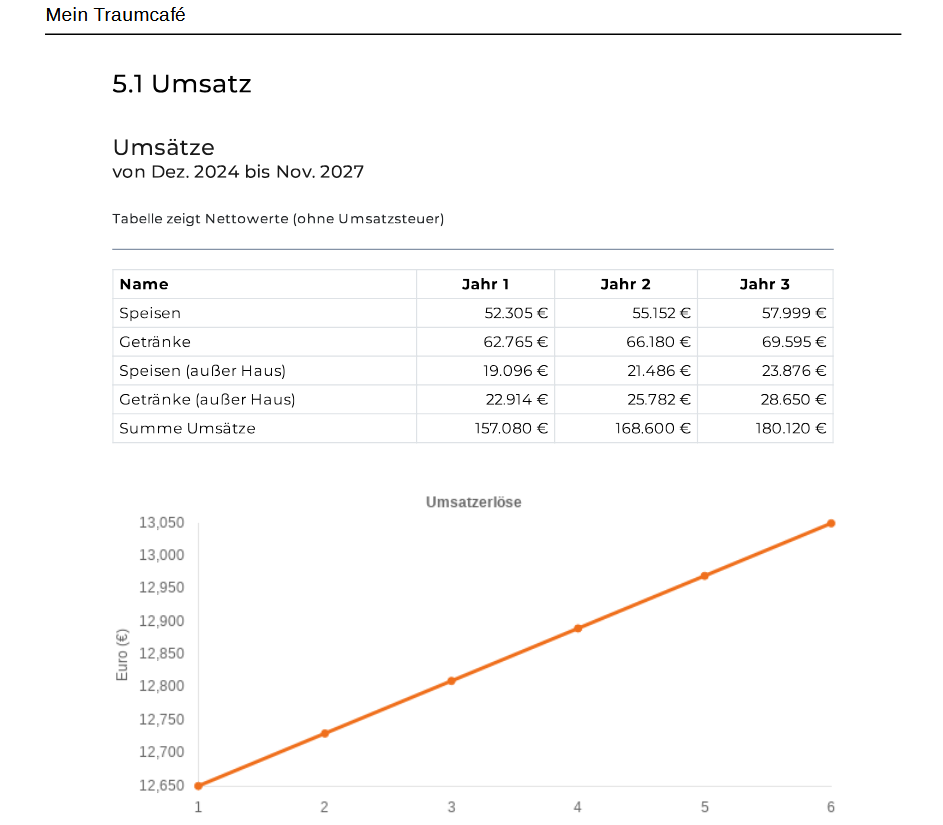Click the chart data point at month 6
The image size is (943, 825).
(x=831, y=523)
